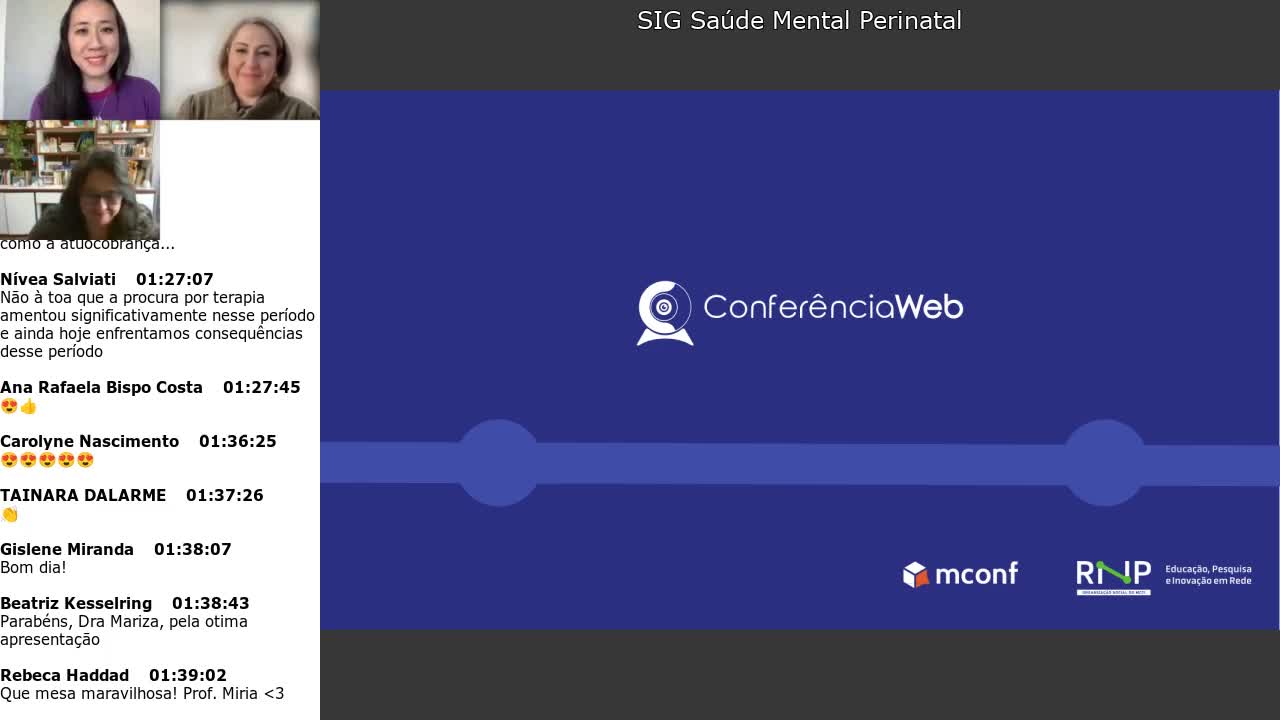Select the top-left webcam of woman in purple
Image resolution: width=1280 pixels, height=720 pixels.
pyautogui.click(x=80, y=60)
